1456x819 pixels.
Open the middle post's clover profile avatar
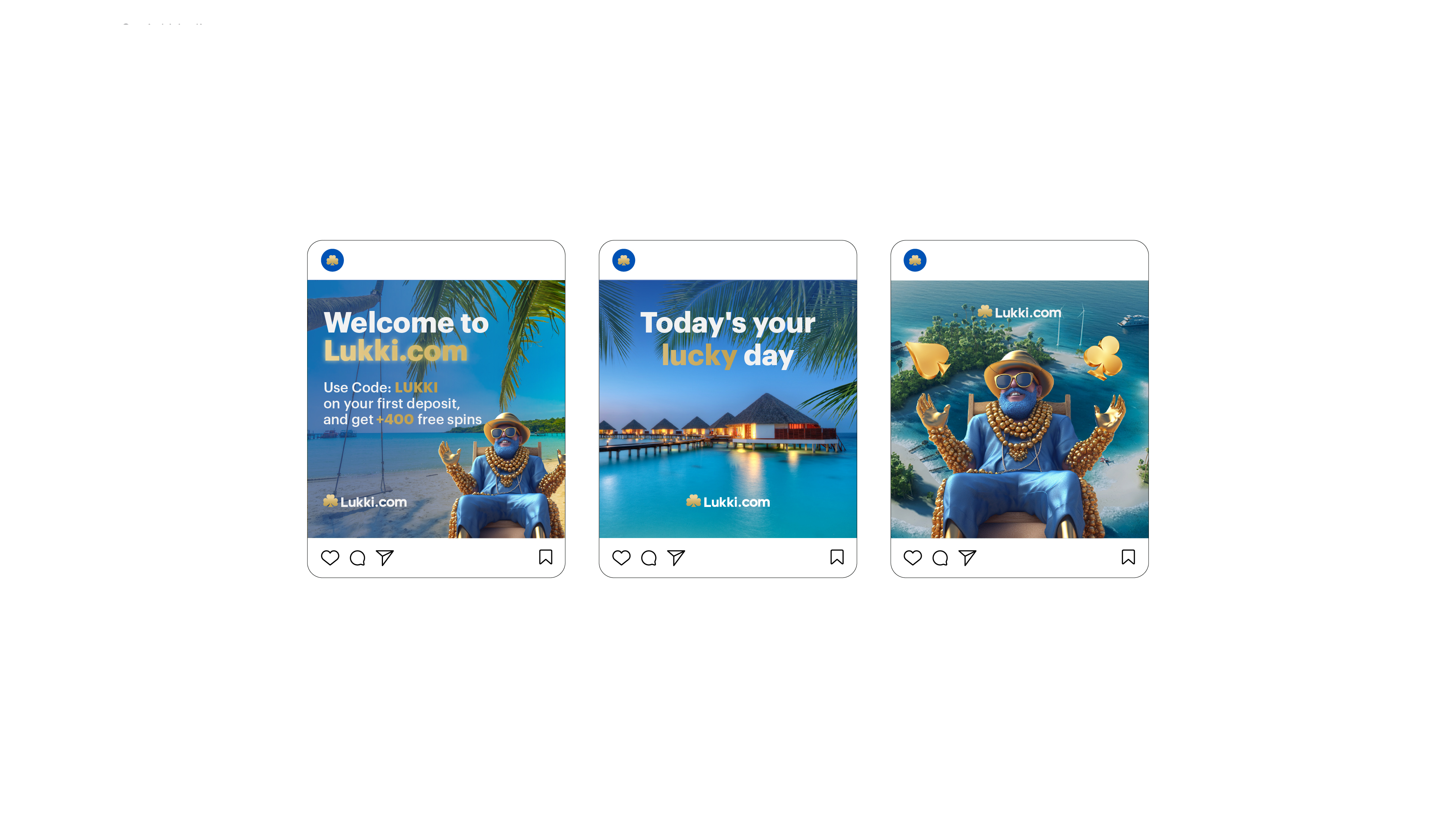pyautogui.click(x=624, y=260)
